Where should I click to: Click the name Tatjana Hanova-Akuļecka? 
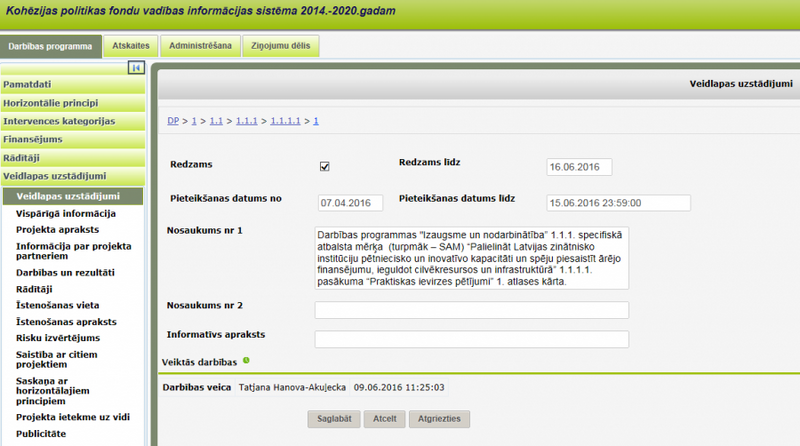click(x=292, y=387)
